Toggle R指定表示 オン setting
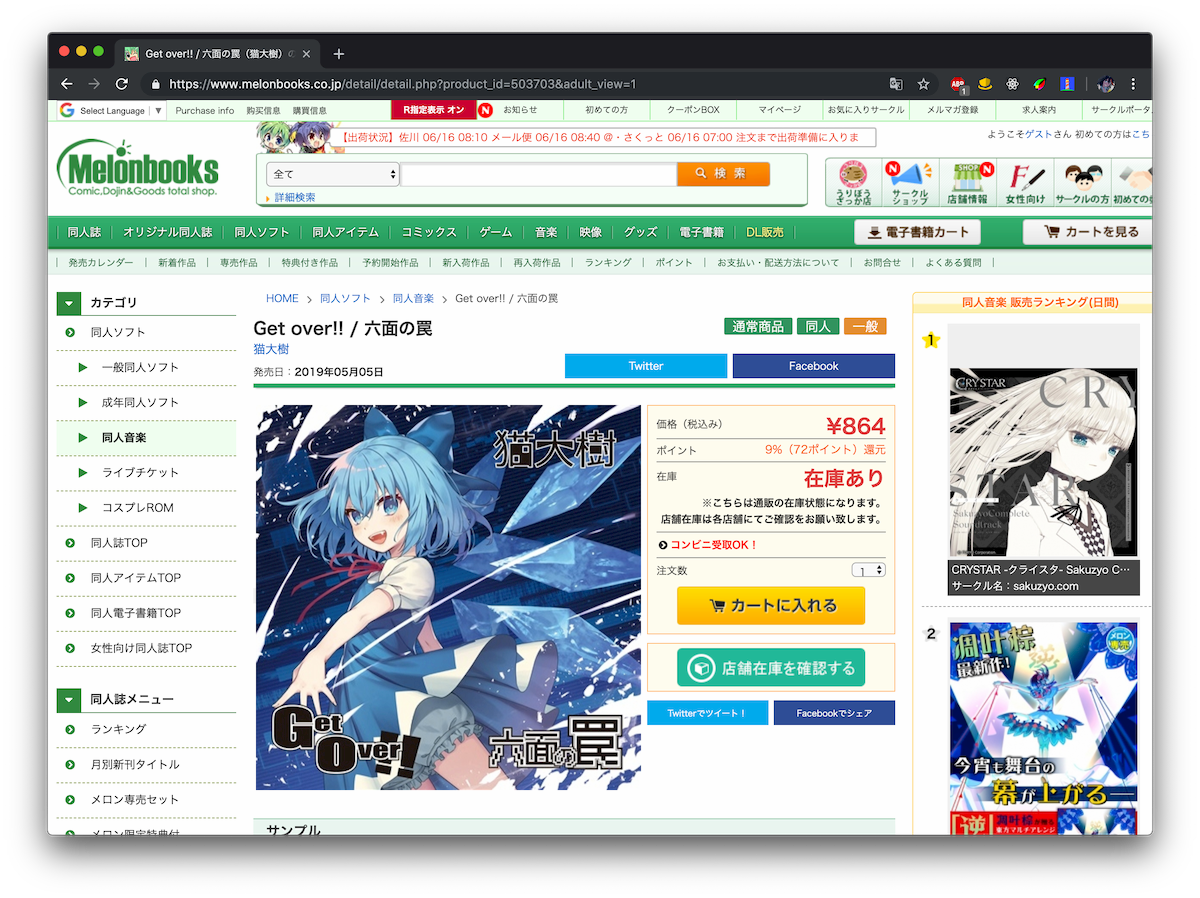This screenshot has width=1200, height=898. click(433, 110)
